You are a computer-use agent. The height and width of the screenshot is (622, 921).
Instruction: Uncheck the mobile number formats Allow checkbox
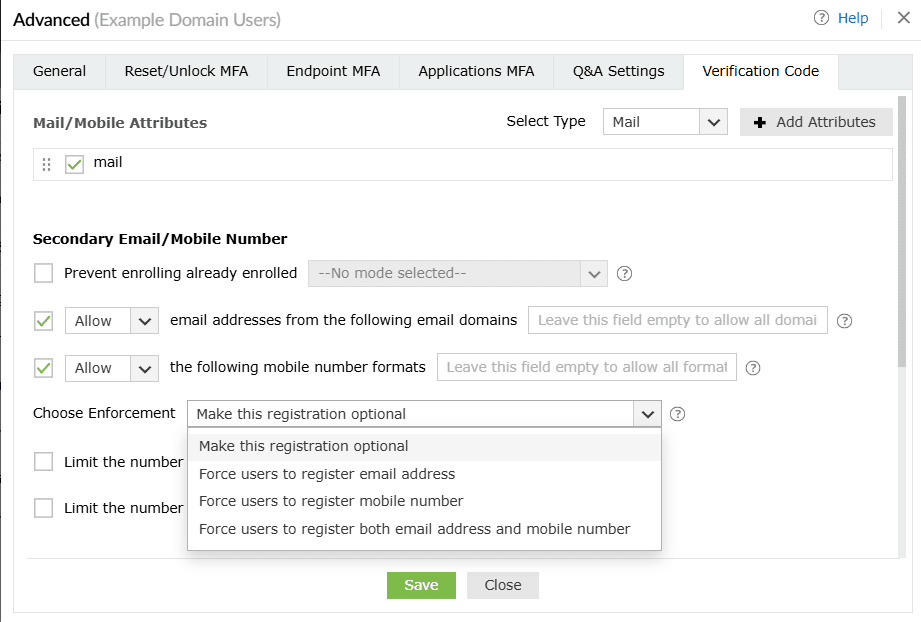point(43,367)
